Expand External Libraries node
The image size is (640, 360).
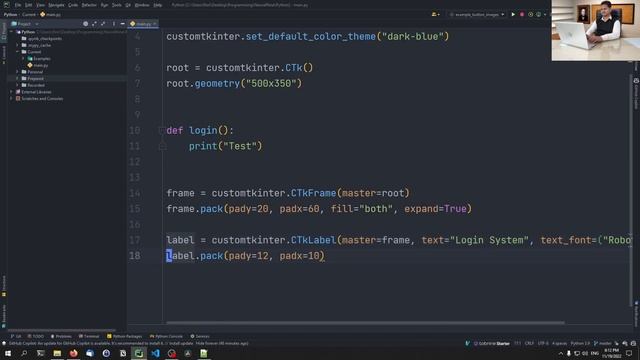click(12, 92)
